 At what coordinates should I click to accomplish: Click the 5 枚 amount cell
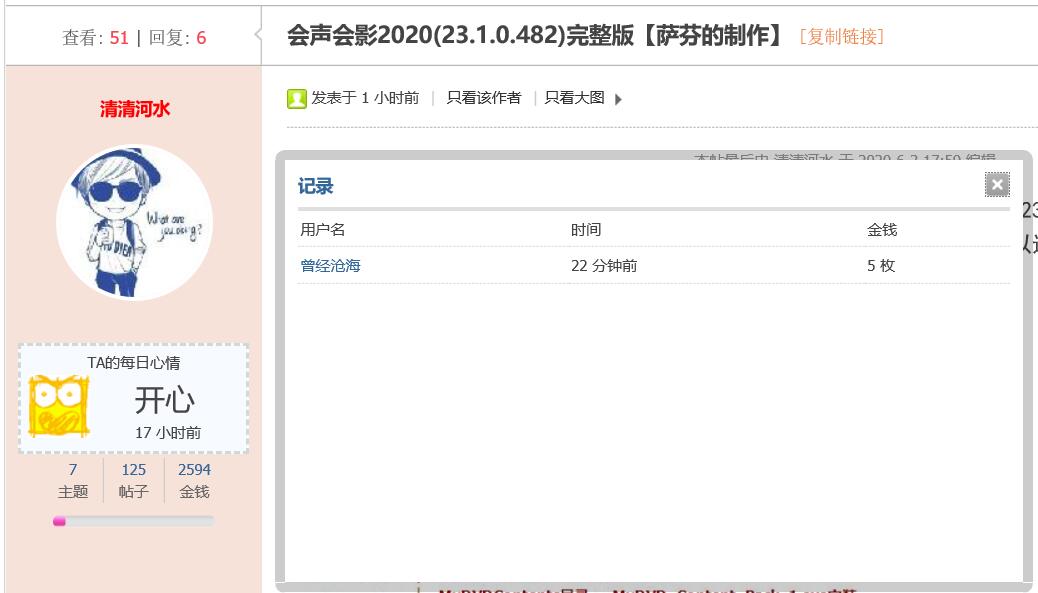(881, 265)
